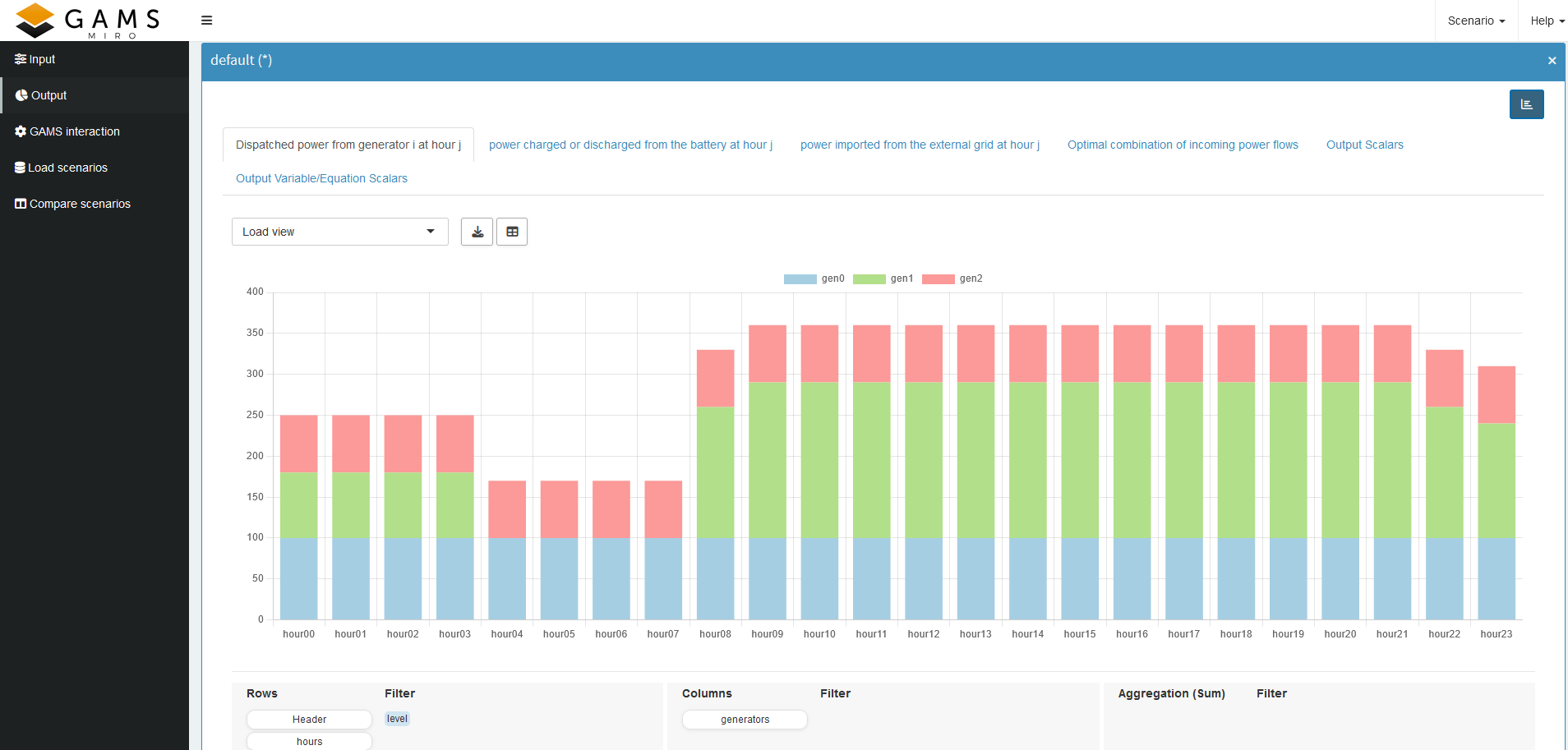This screenshot has height=750, width=1568.
Task: Select the Output Variable/Equation Scalars view
Action: tap(321, 178)
